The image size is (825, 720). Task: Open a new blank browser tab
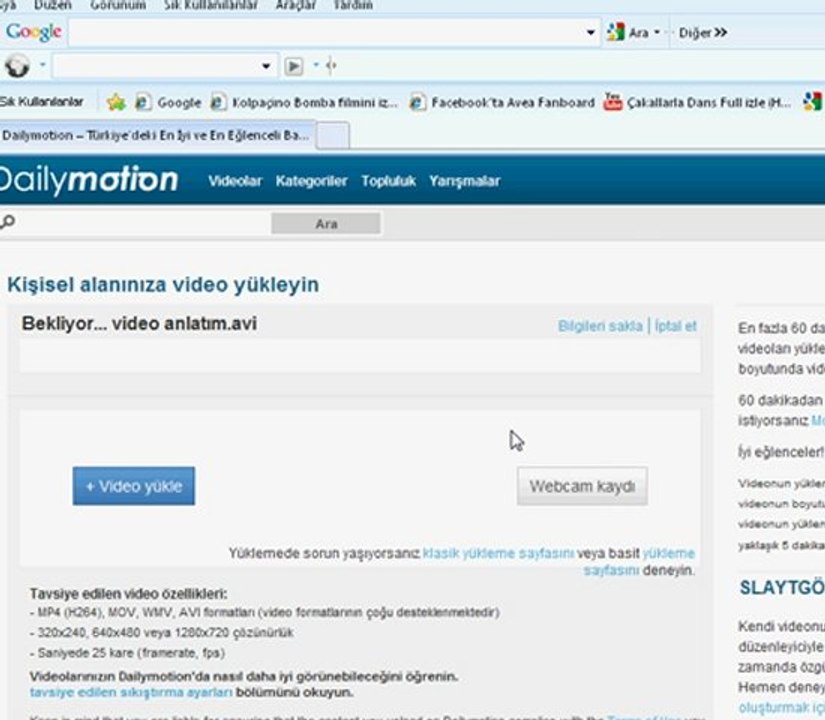tap(333, 136)
